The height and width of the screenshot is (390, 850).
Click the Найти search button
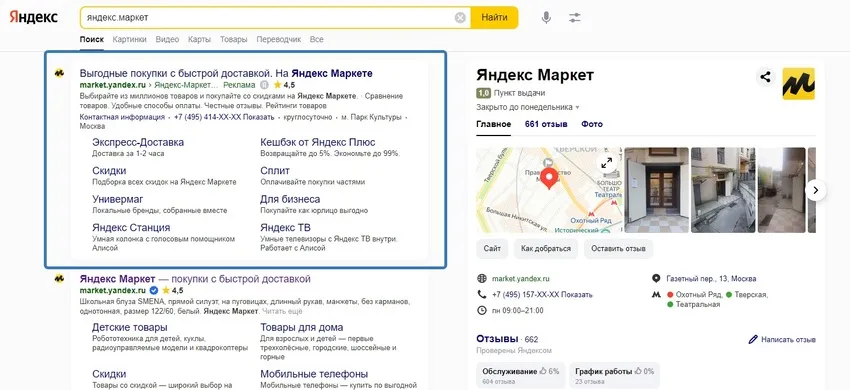tap(494, 17)
